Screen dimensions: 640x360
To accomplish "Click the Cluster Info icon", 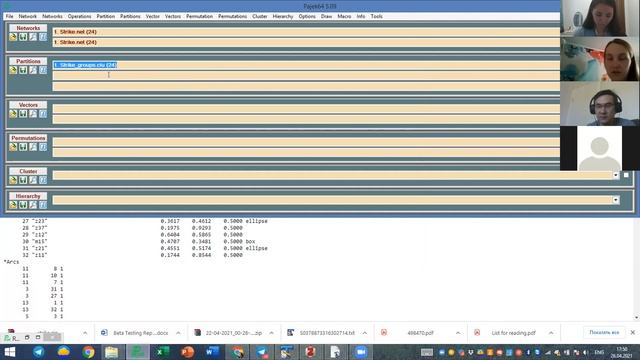I will pos(43,180).
